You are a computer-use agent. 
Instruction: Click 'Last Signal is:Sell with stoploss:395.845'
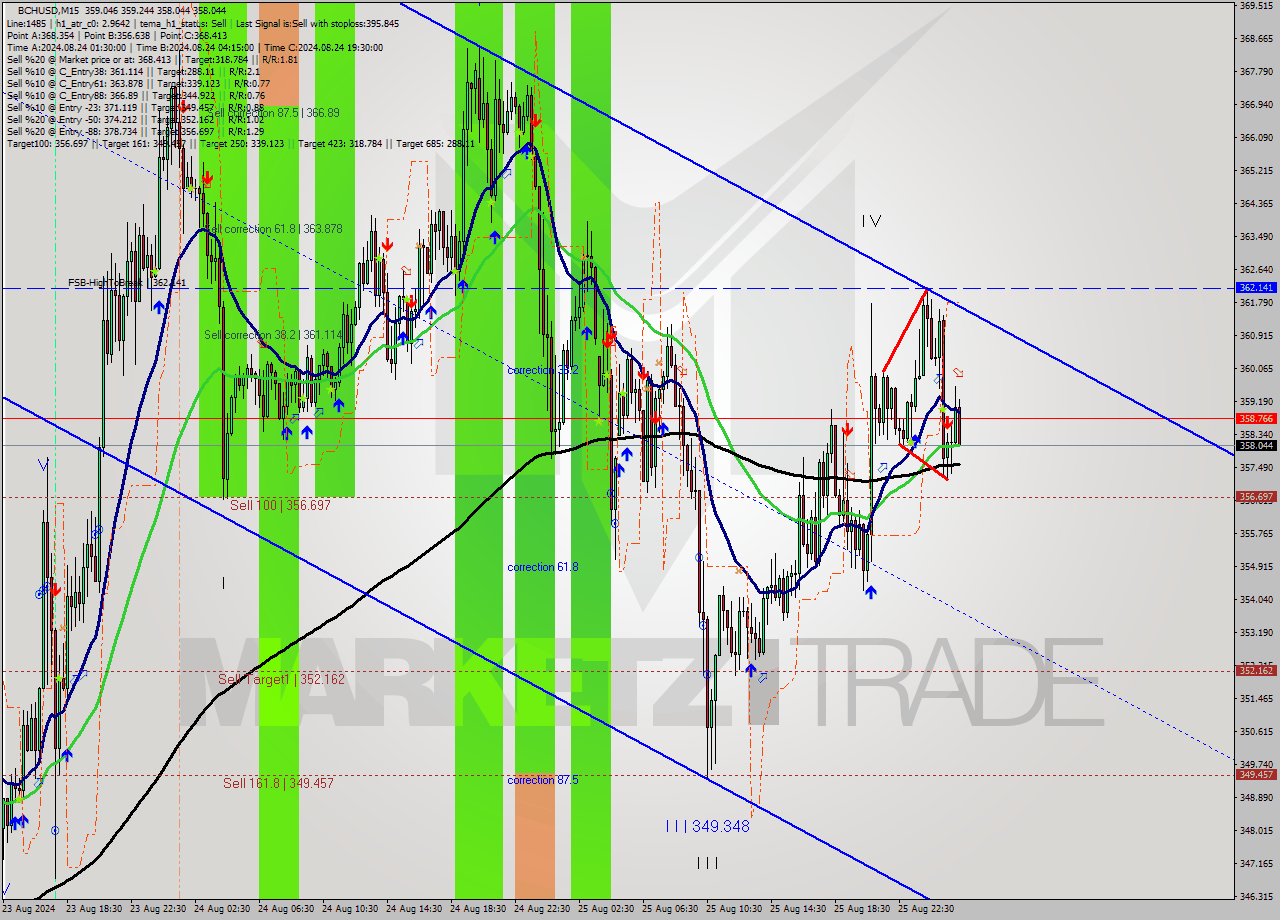pos(316,23)
